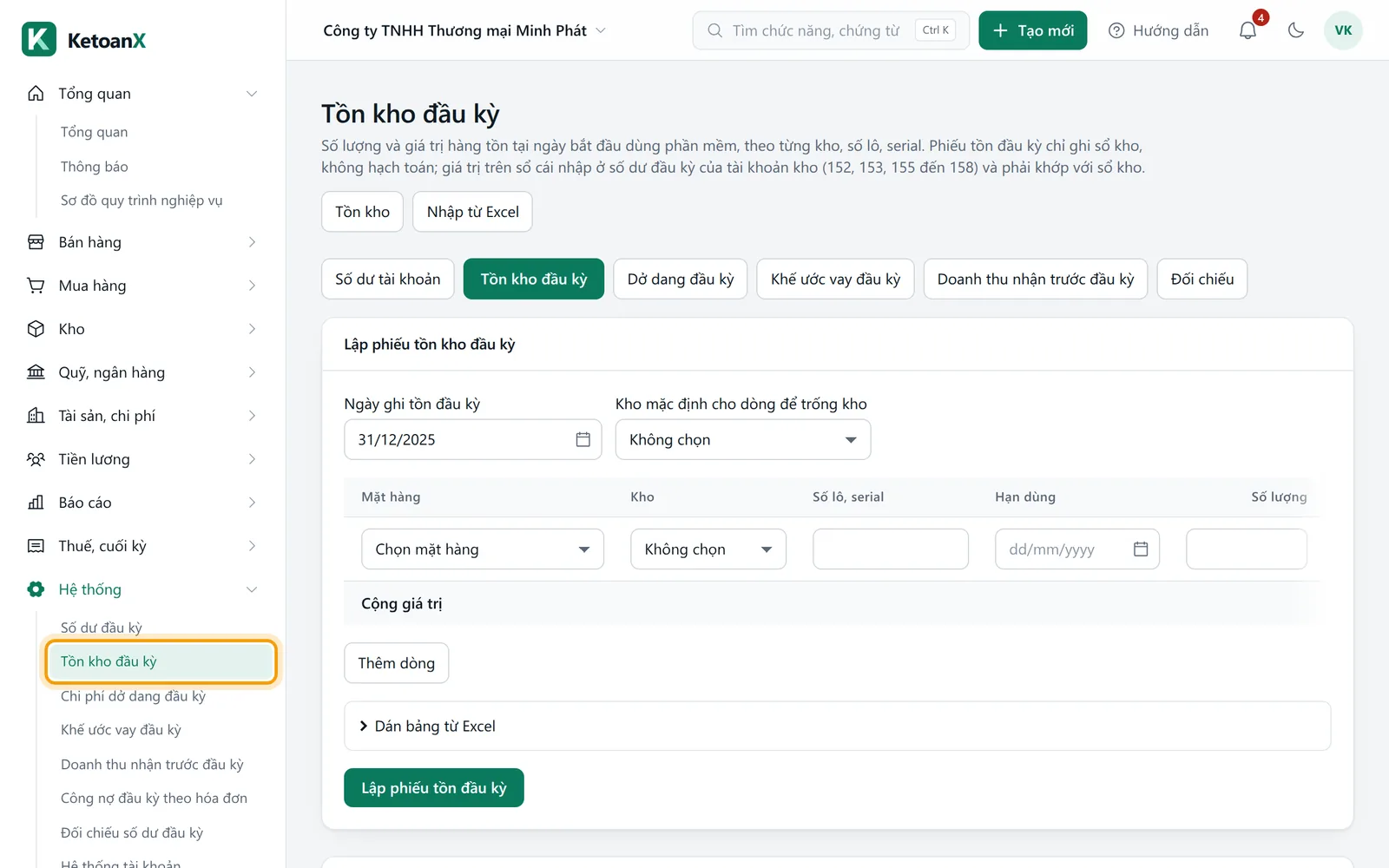Switch to Đối chiếu tab
This screenshot has height=868, width=1389.
[x=1202, y=279]
